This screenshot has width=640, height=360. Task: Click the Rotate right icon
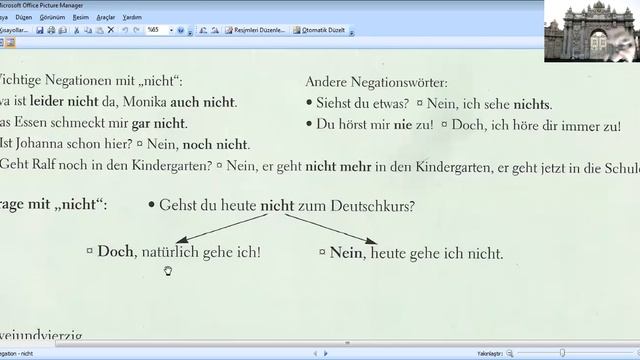pos(215,30)
